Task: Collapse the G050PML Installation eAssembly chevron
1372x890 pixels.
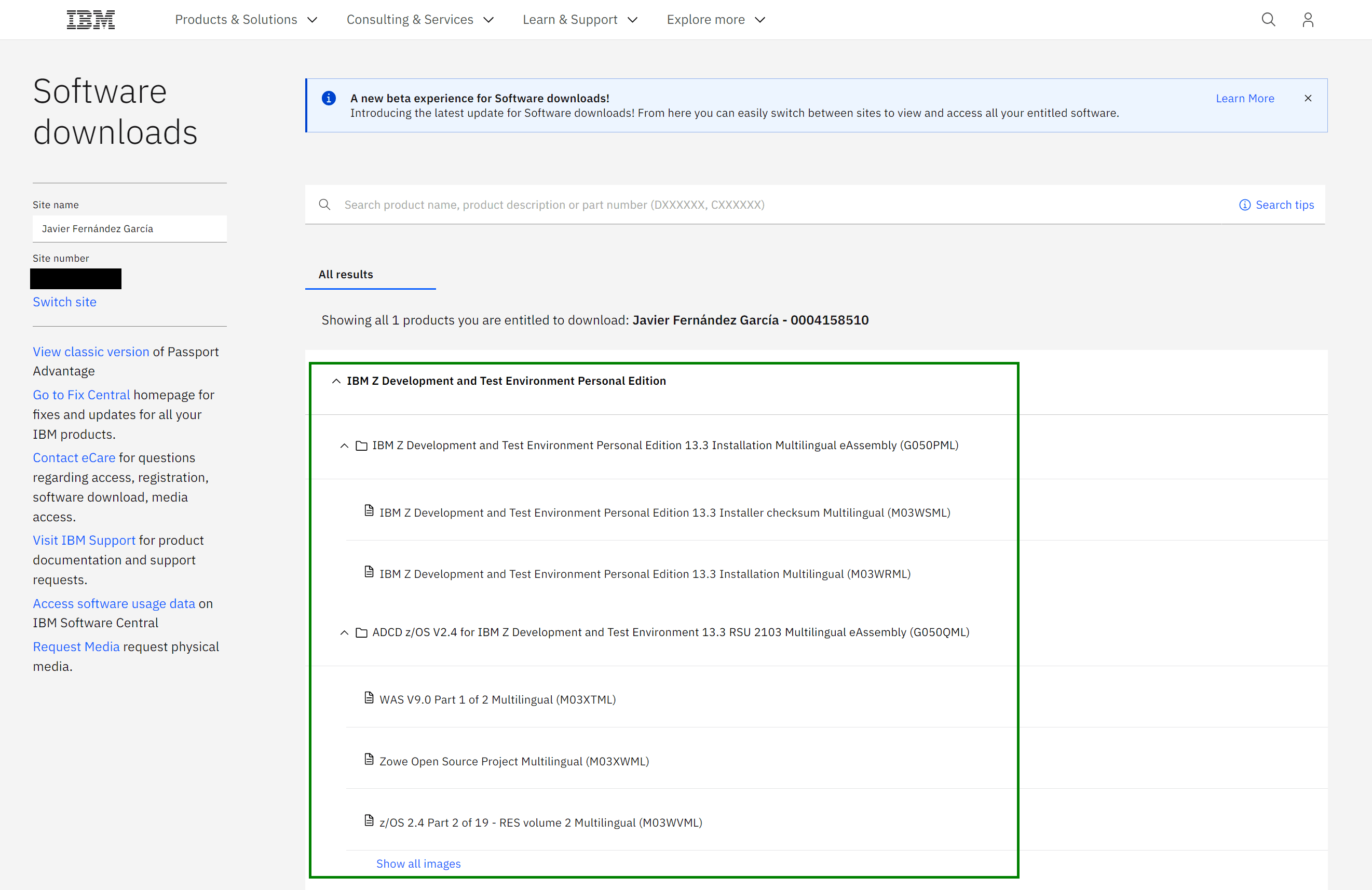Action: (344, 446)
